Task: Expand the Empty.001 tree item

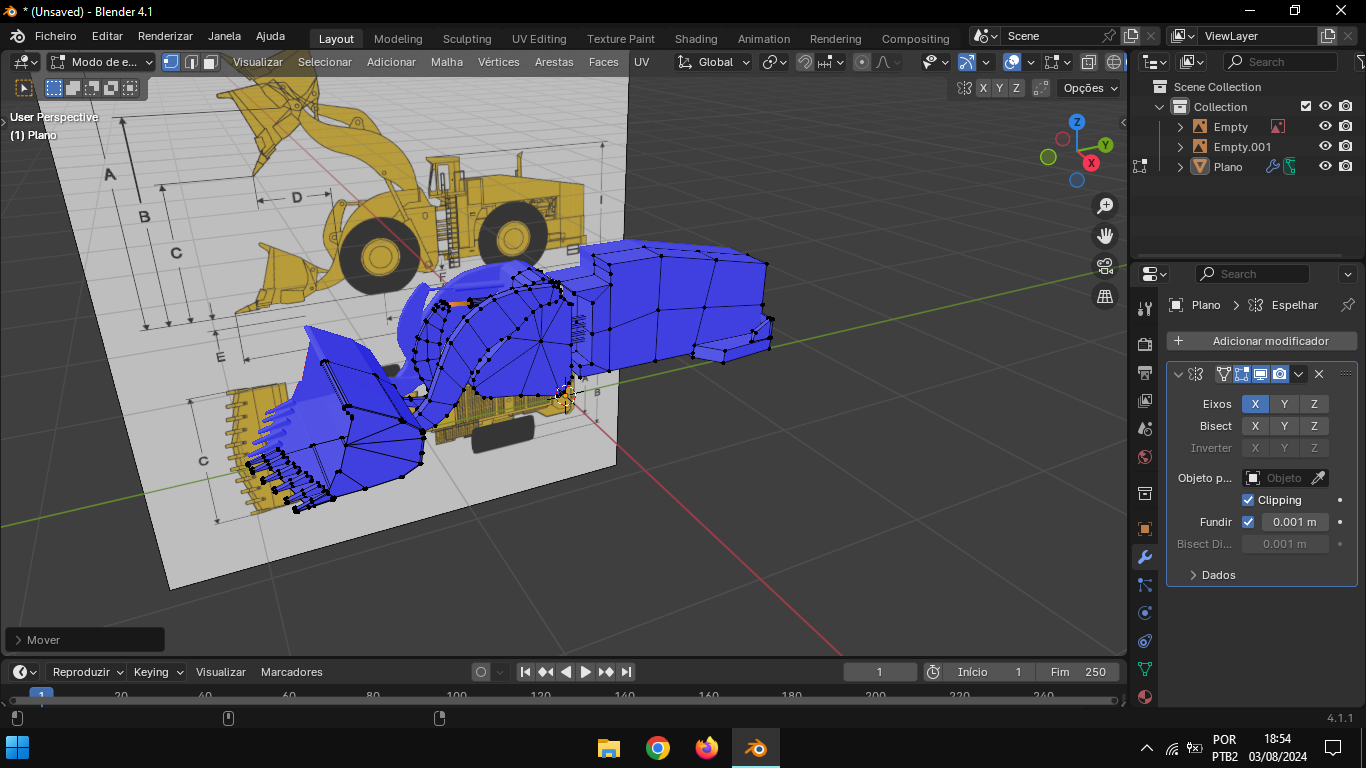Action: coord(1180,147)
